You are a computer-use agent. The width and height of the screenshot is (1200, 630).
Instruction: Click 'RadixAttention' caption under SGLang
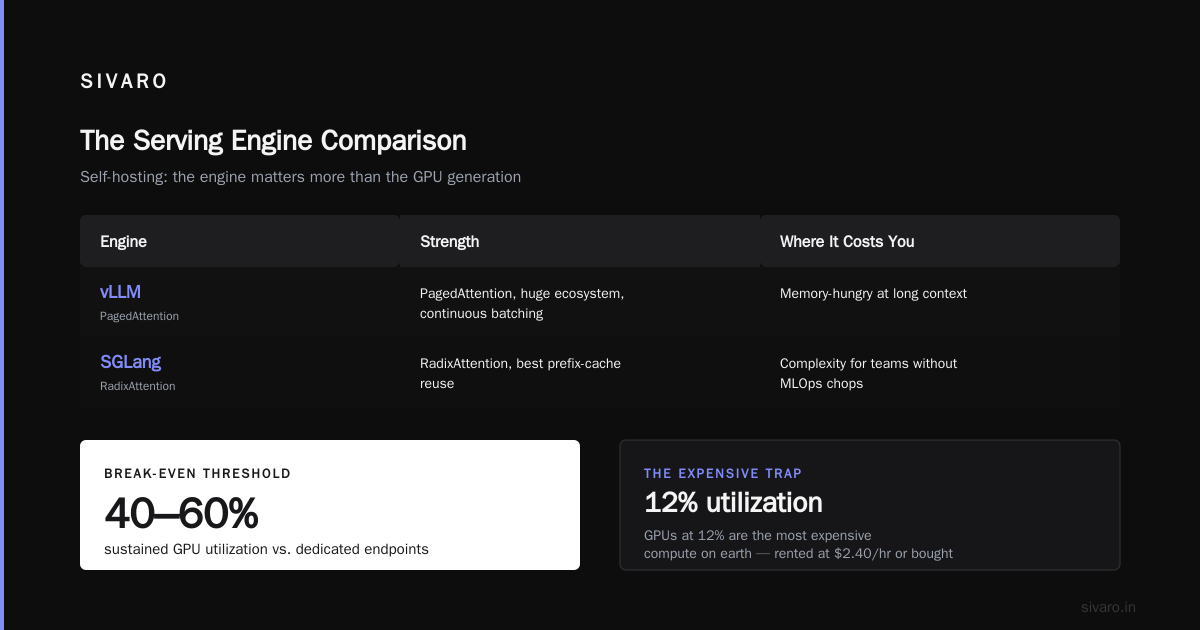coord(138,386)
